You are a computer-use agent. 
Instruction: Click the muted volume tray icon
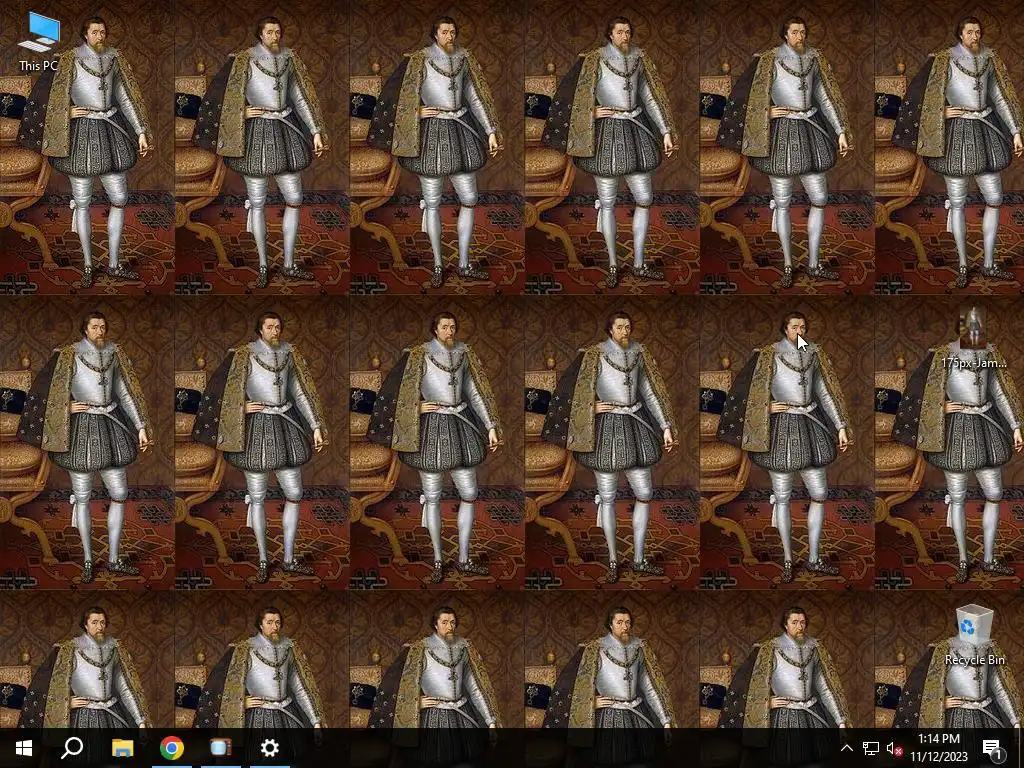tap(894, 748)
